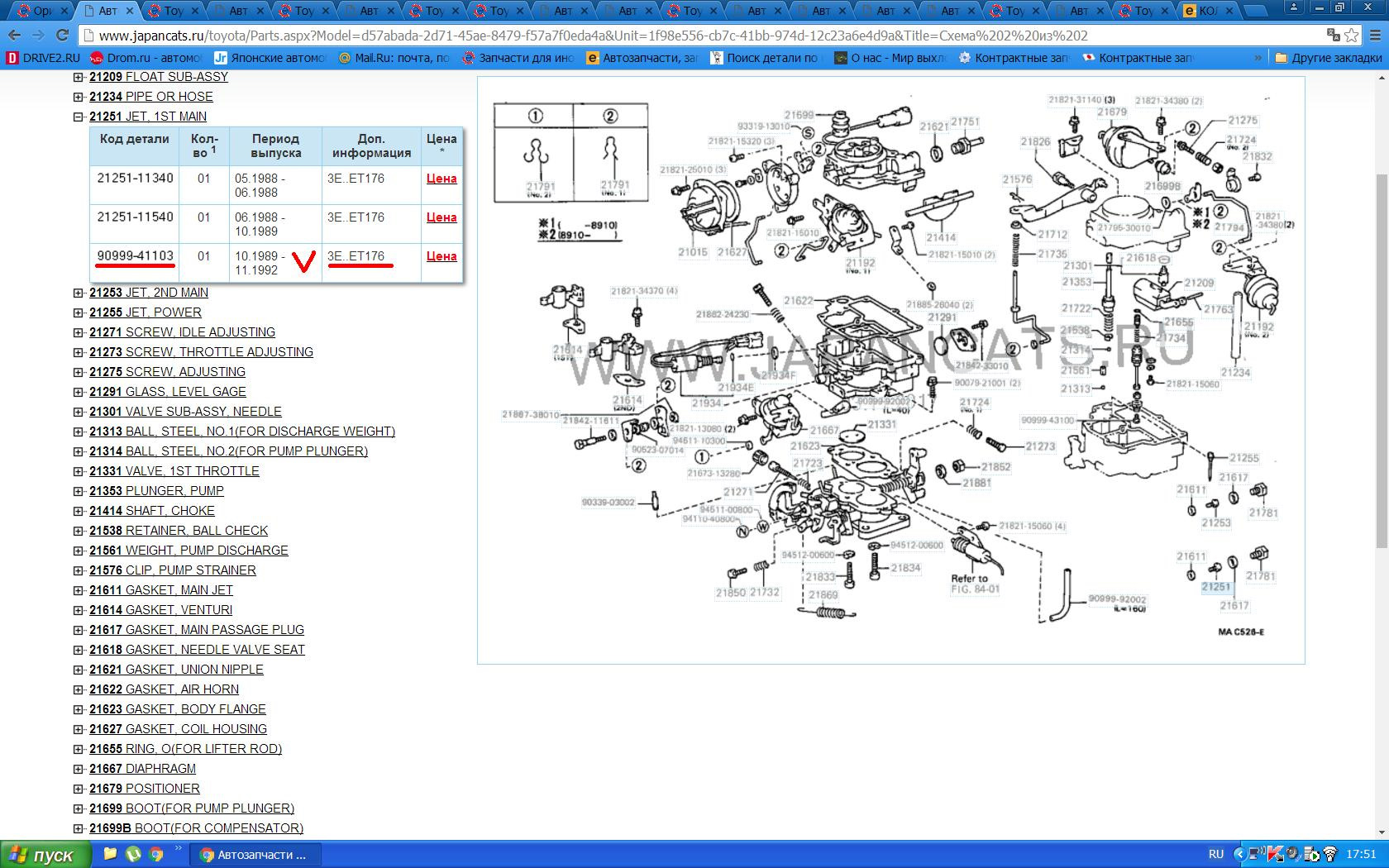This screenshot has height=868, width=1389.
Task: Open the 21353 PLUNGER, PUMP link
Action: click(156, 491)
